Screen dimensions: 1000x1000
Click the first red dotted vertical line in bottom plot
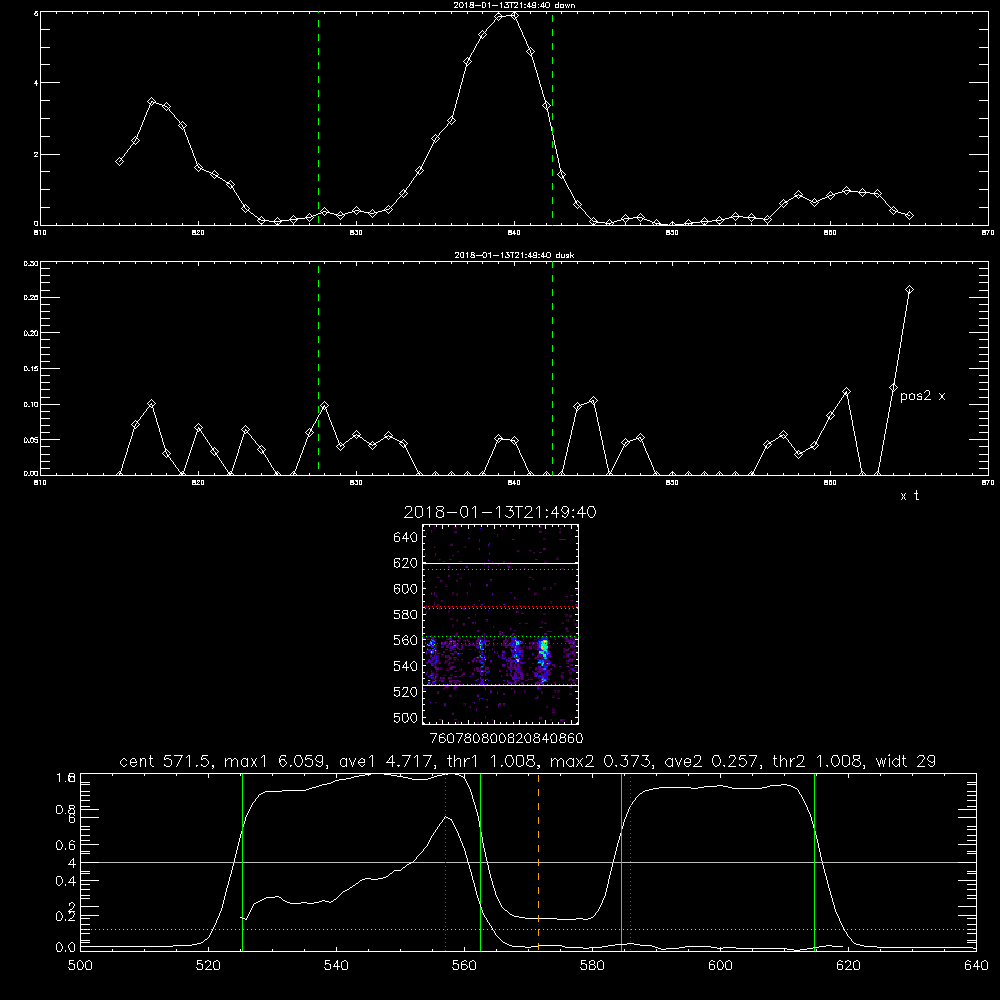[445, 861]
